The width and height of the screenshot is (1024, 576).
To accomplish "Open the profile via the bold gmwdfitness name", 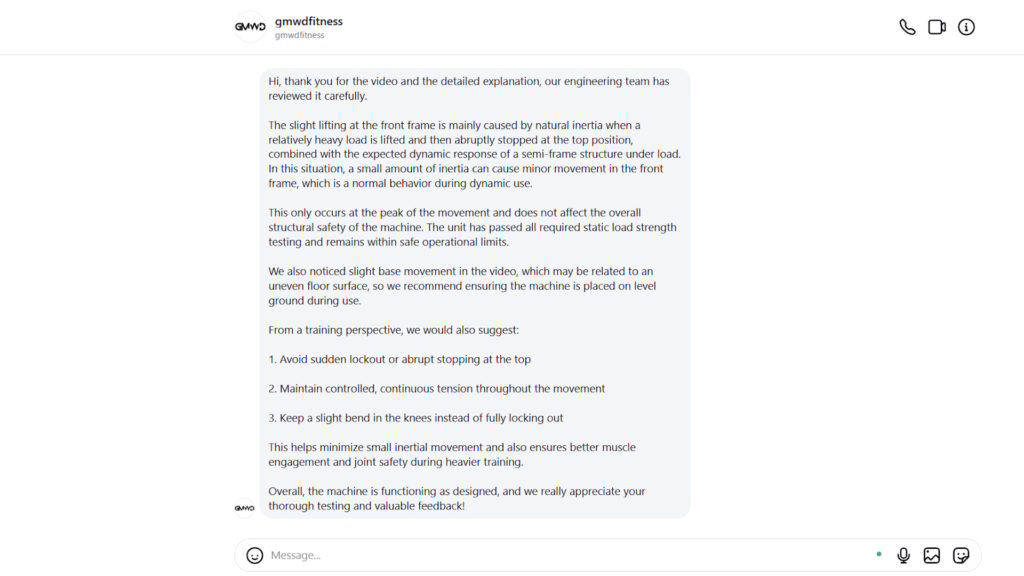I will [308, 21].
